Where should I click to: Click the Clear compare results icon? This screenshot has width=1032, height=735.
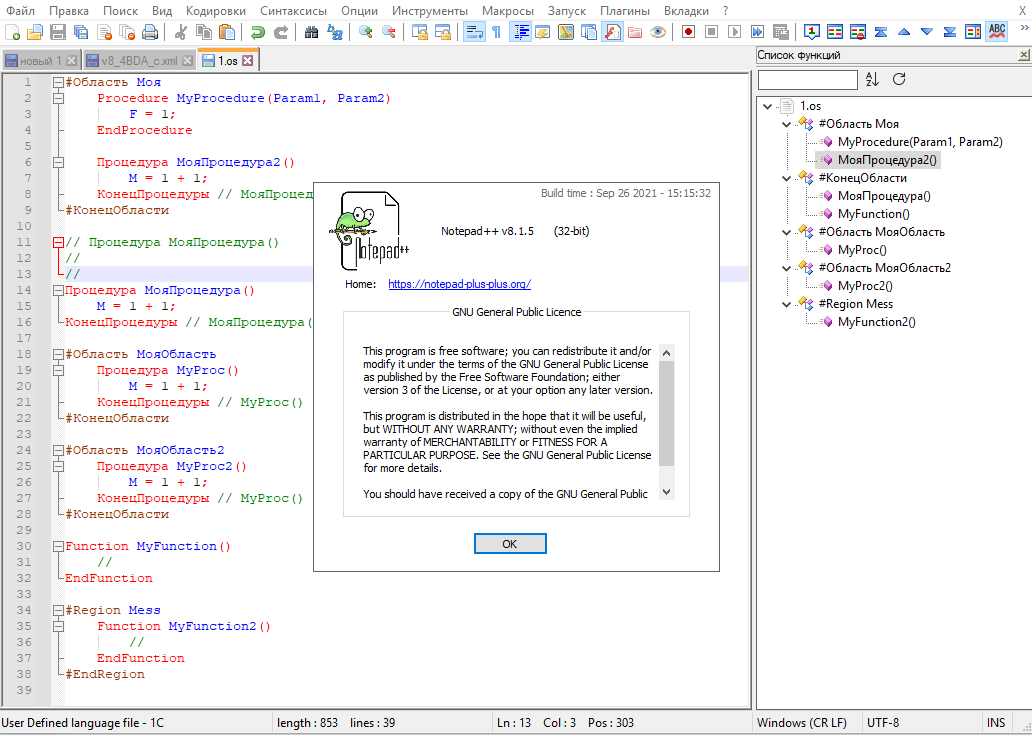[x=858, y=32]
